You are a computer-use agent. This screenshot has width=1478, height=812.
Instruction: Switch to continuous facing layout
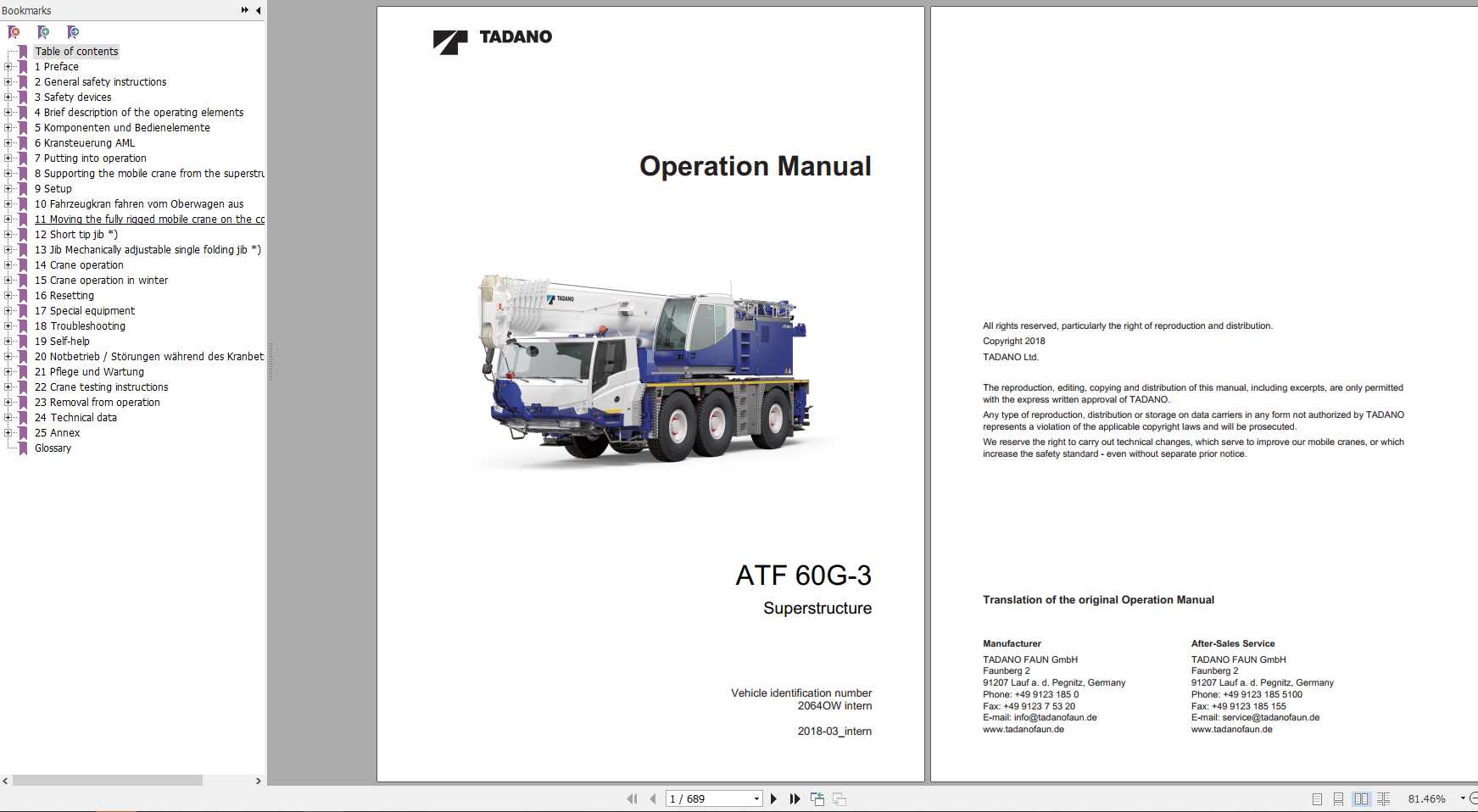[1383, 798]
